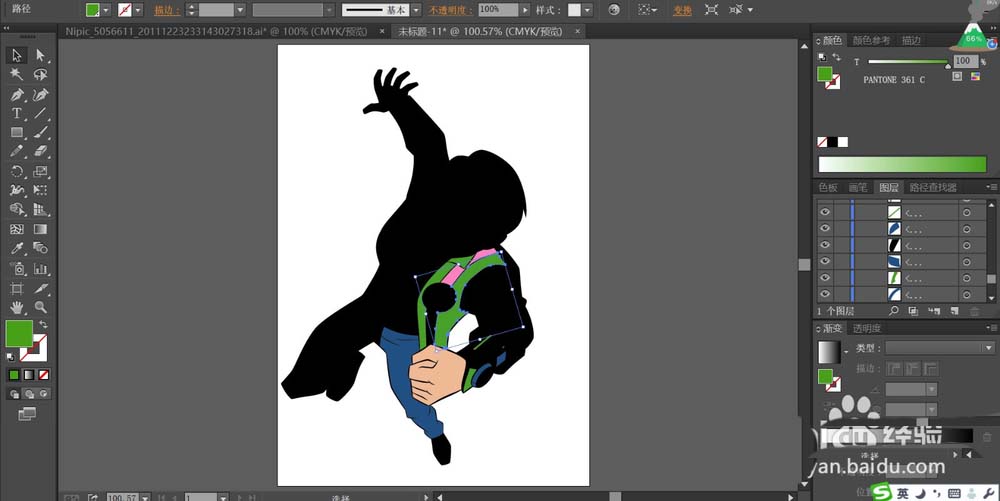
Task: Toggle visibility eye of fifth layer row
Action: (x=825, y=278)
